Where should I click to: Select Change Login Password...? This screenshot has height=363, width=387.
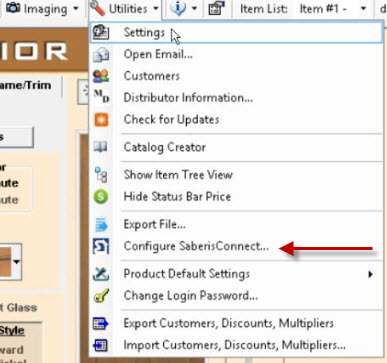coord(236,296)
